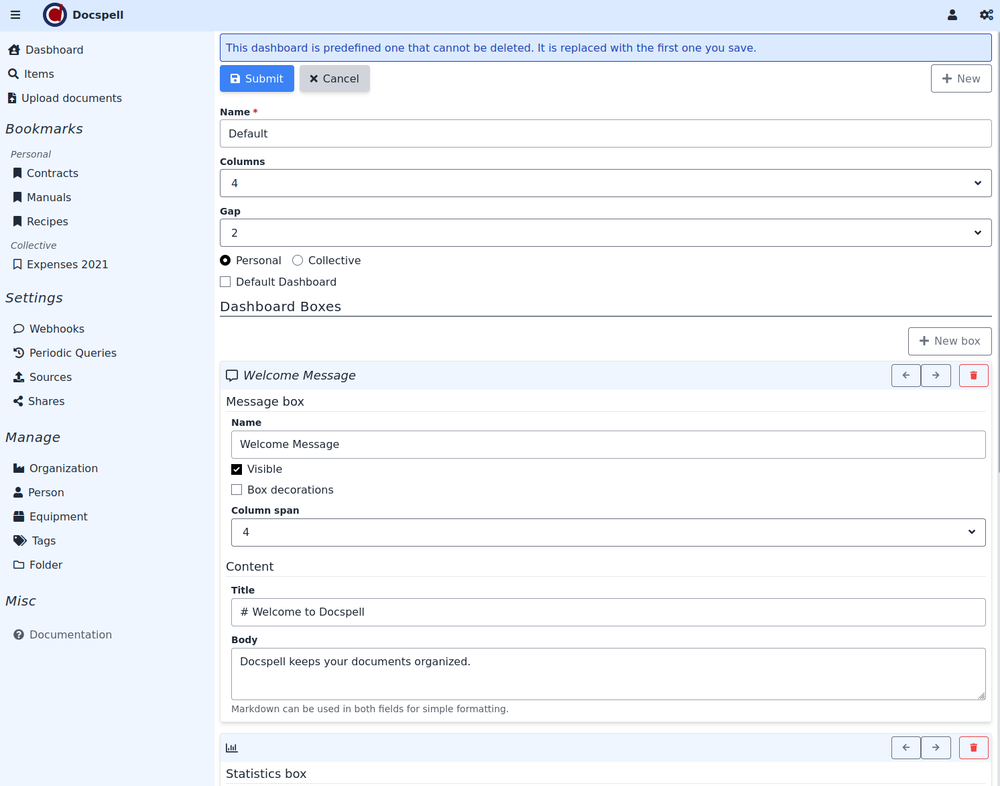Image resolution: width=1000 pixels, height=786 pixels.
Task: Enable Box decorations checkbox
Action: (x=237, y=490)
